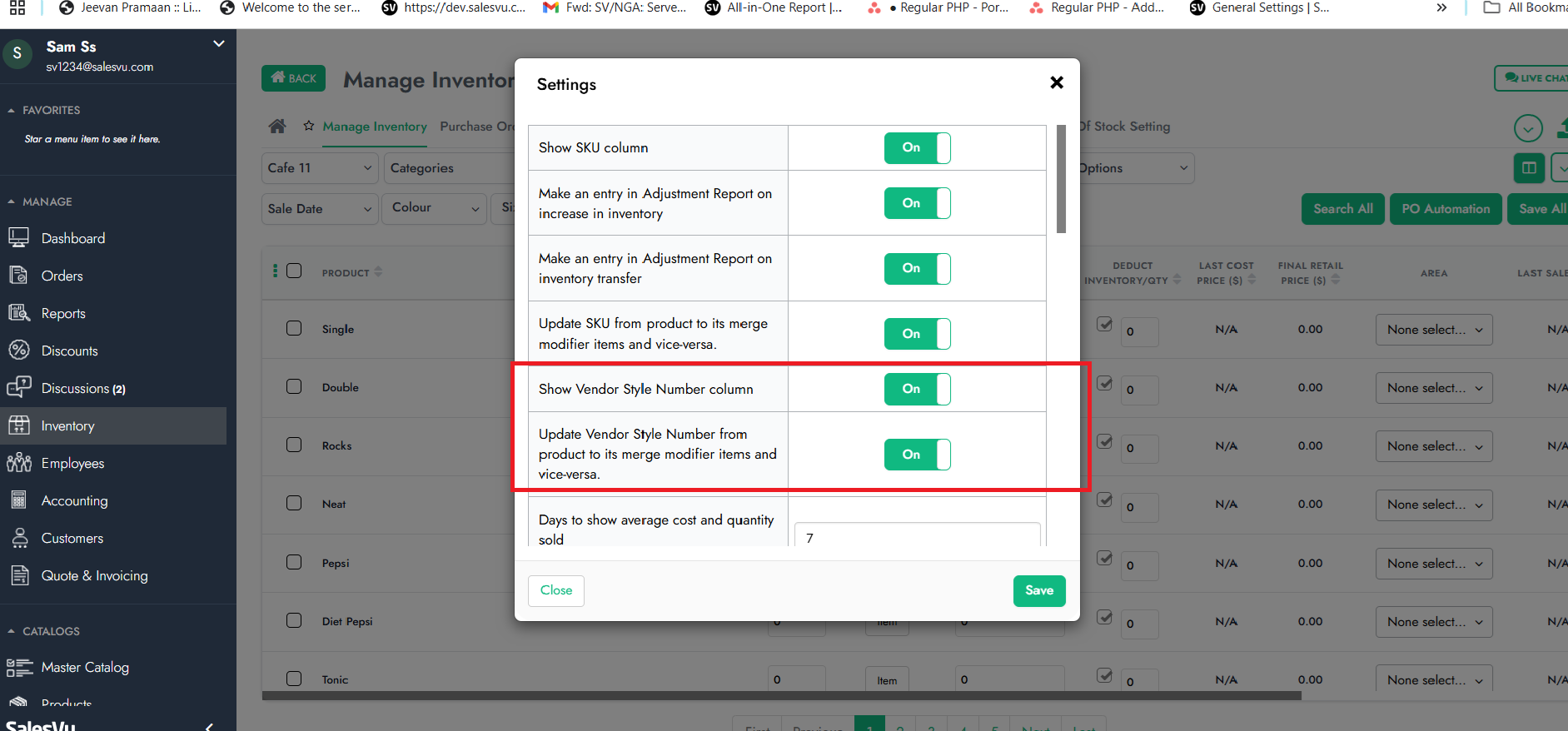The image size is (1568, 731).
Task: Open the Employees section
Action: 72,463
